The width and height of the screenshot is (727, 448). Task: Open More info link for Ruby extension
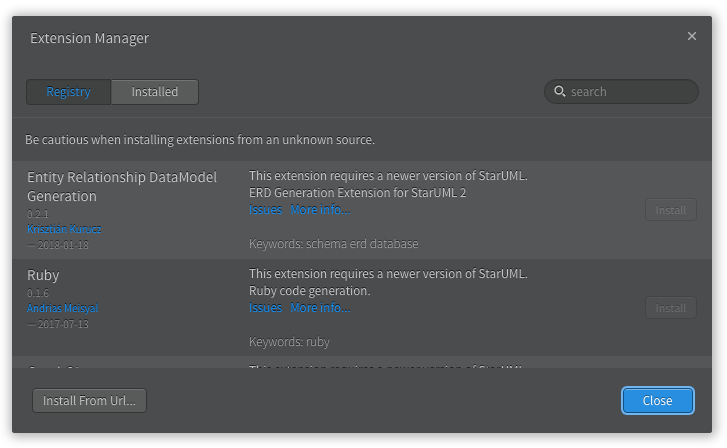(x=320, y=308)
